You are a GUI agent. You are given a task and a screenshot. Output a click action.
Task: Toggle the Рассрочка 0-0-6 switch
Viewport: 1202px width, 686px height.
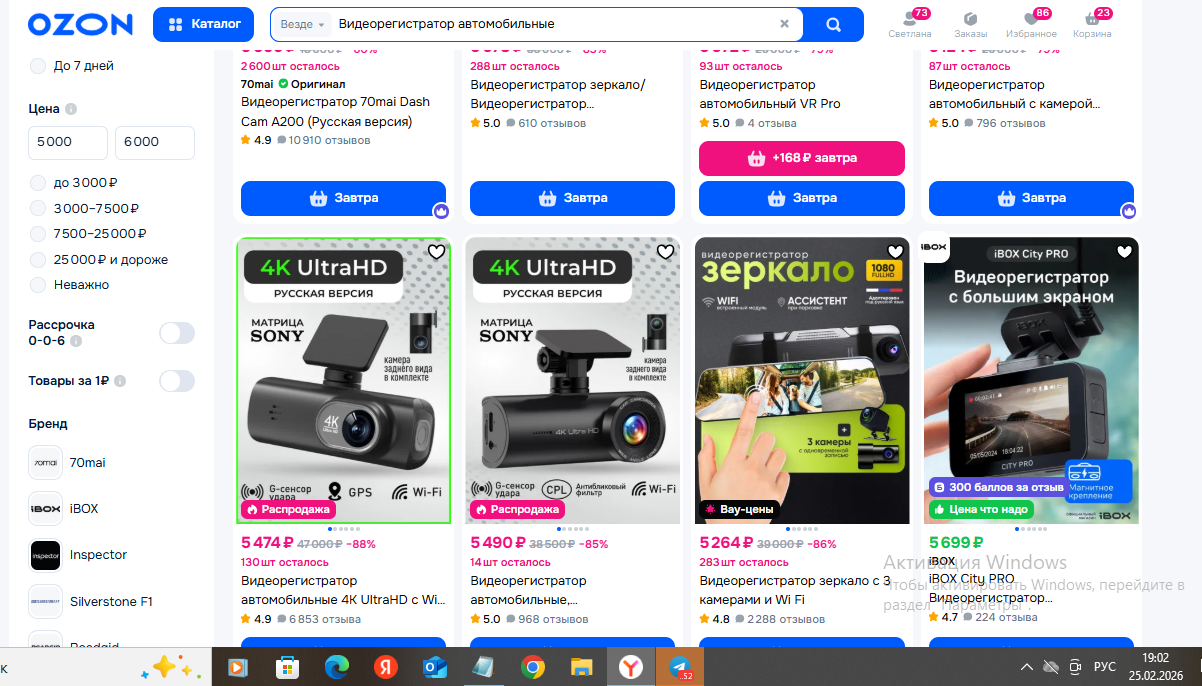pos(177,333)
